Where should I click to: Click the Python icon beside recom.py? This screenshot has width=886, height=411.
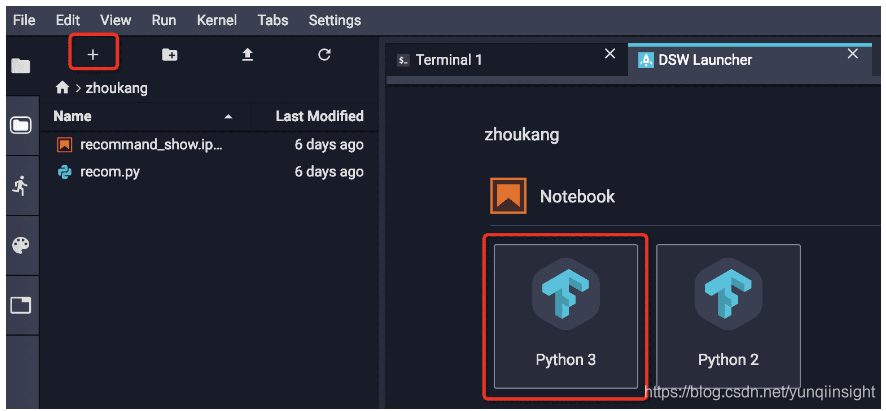pos(65,172)
